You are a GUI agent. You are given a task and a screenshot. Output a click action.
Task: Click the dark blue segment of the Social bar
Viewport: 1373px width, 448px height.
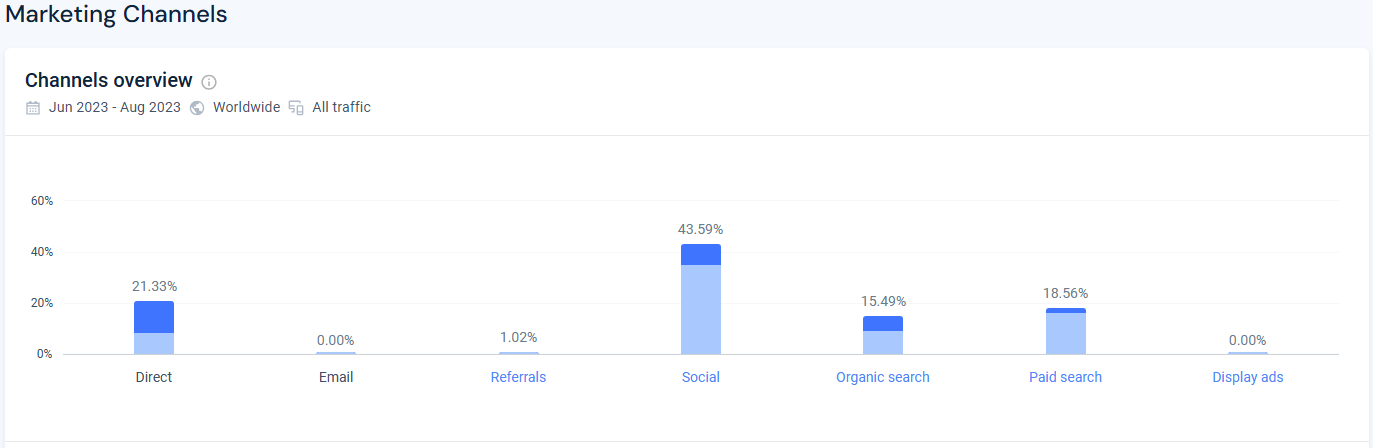click(x=701, y=254)
